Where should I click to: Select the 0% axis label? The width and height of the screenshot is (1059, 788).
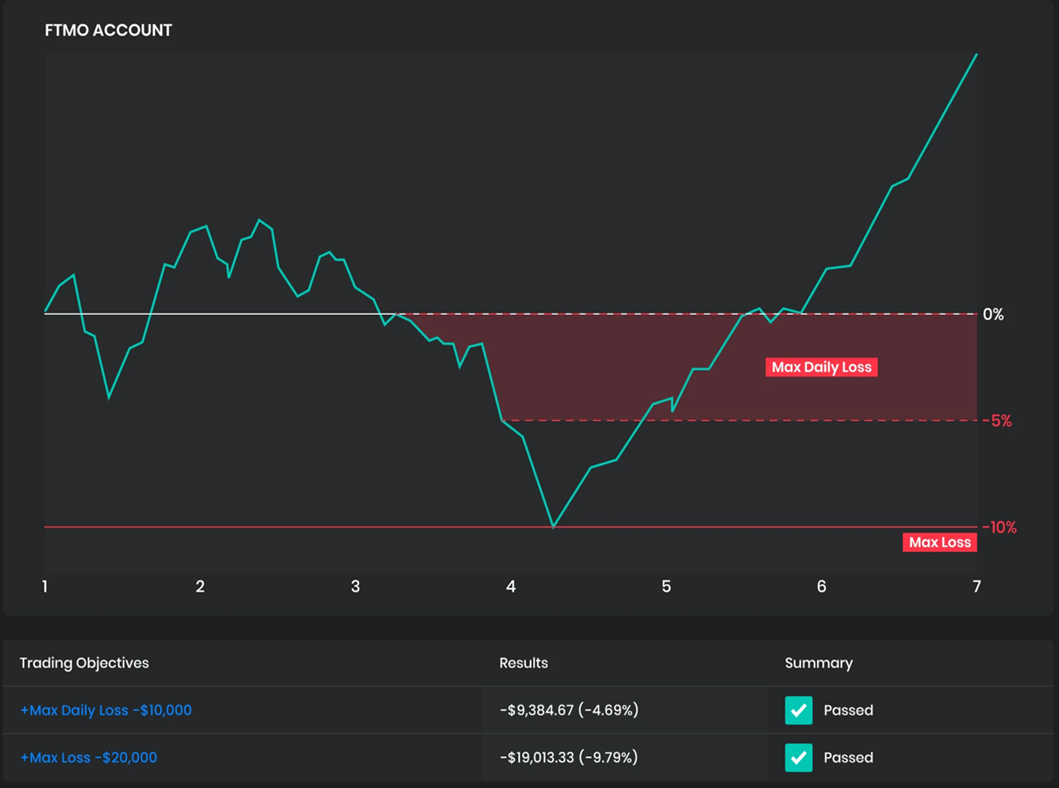(x=992, y=314)
